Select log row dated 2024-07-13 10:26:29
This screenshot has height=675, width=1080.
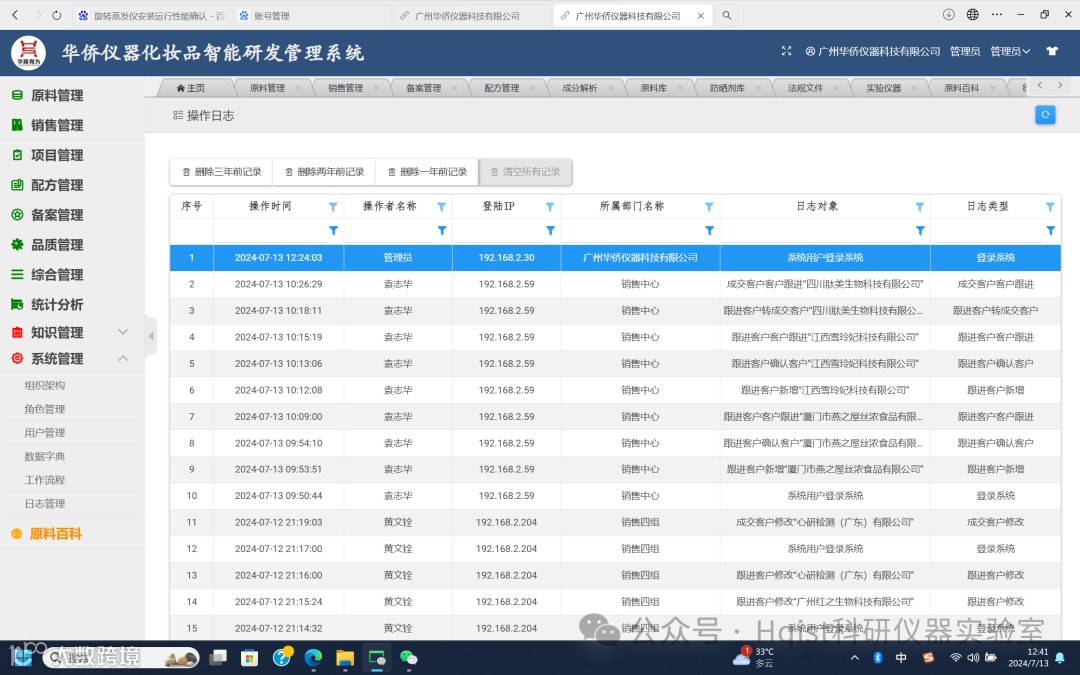tap(615, 284)
